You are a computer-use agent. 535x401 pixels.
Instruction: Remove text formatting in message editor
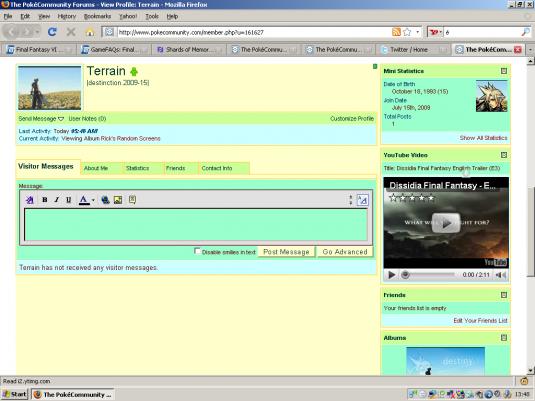(30, 200)
